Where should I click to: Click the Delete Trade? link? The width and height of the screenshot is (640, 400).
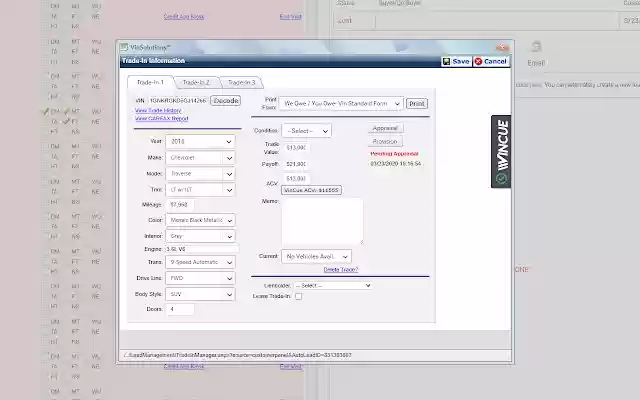coord(341,270)
